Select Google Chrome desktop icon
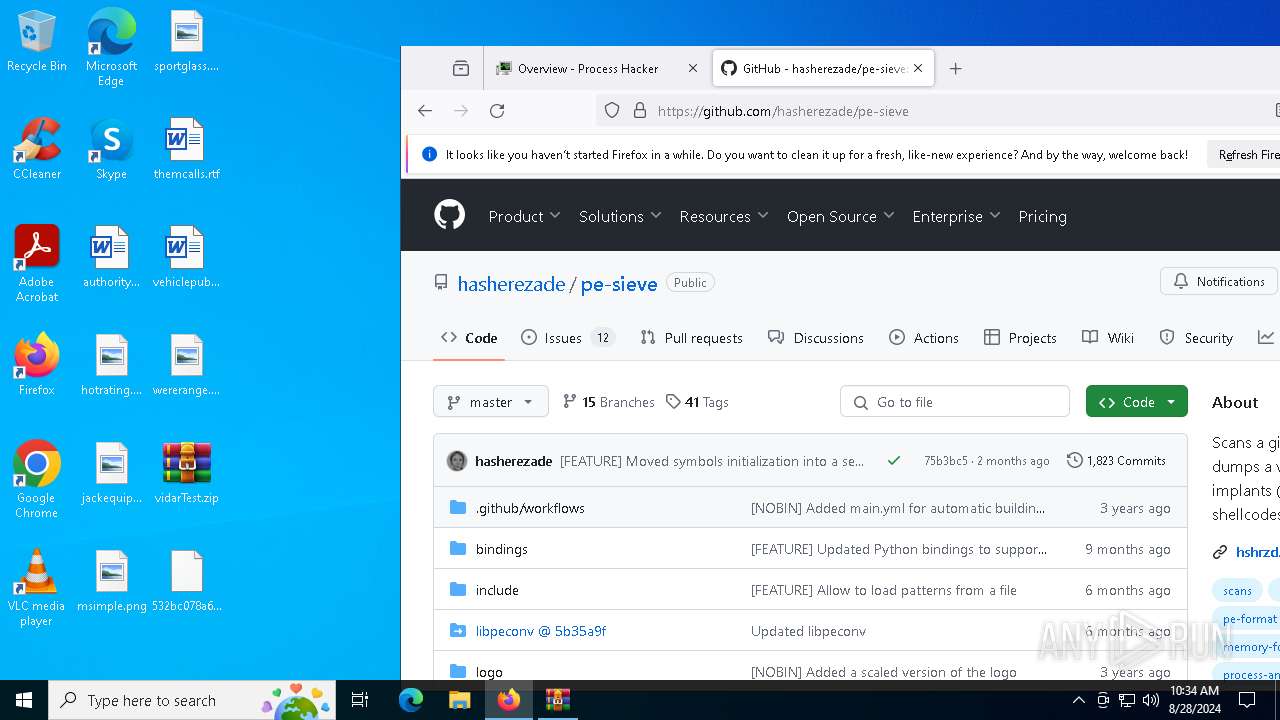This screenshot has width=1280, height=720. (37, 480)
